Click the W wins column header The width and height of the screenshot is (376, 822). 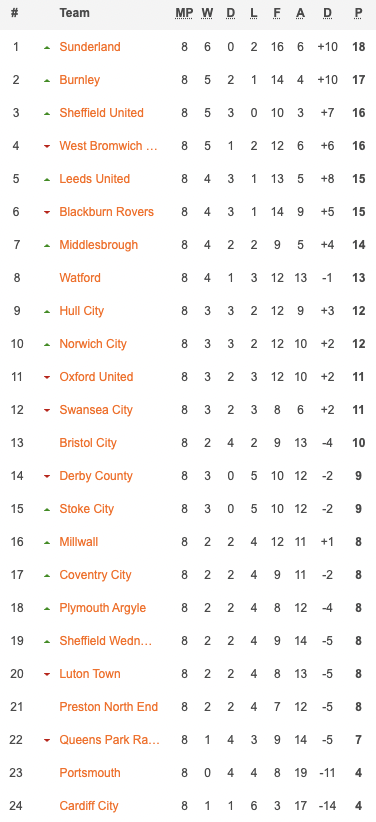207,13
